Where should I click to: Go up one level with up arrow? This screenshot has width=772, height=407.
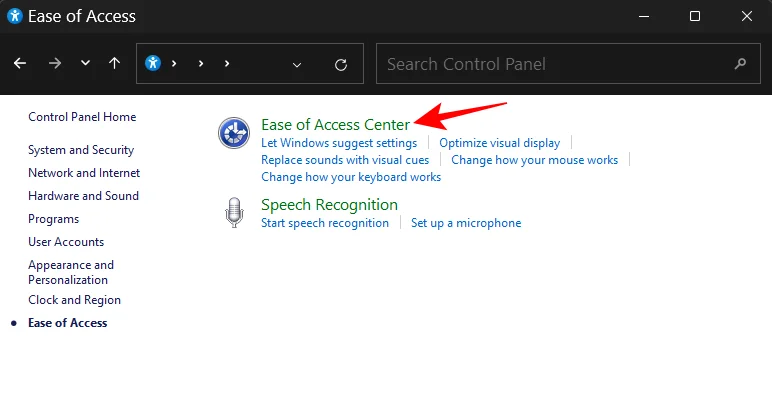[x=114, y=63]
